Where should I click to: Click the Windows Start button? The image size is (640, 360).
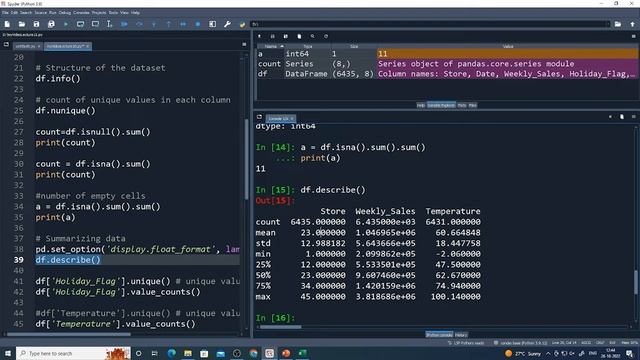pos(7,353)
